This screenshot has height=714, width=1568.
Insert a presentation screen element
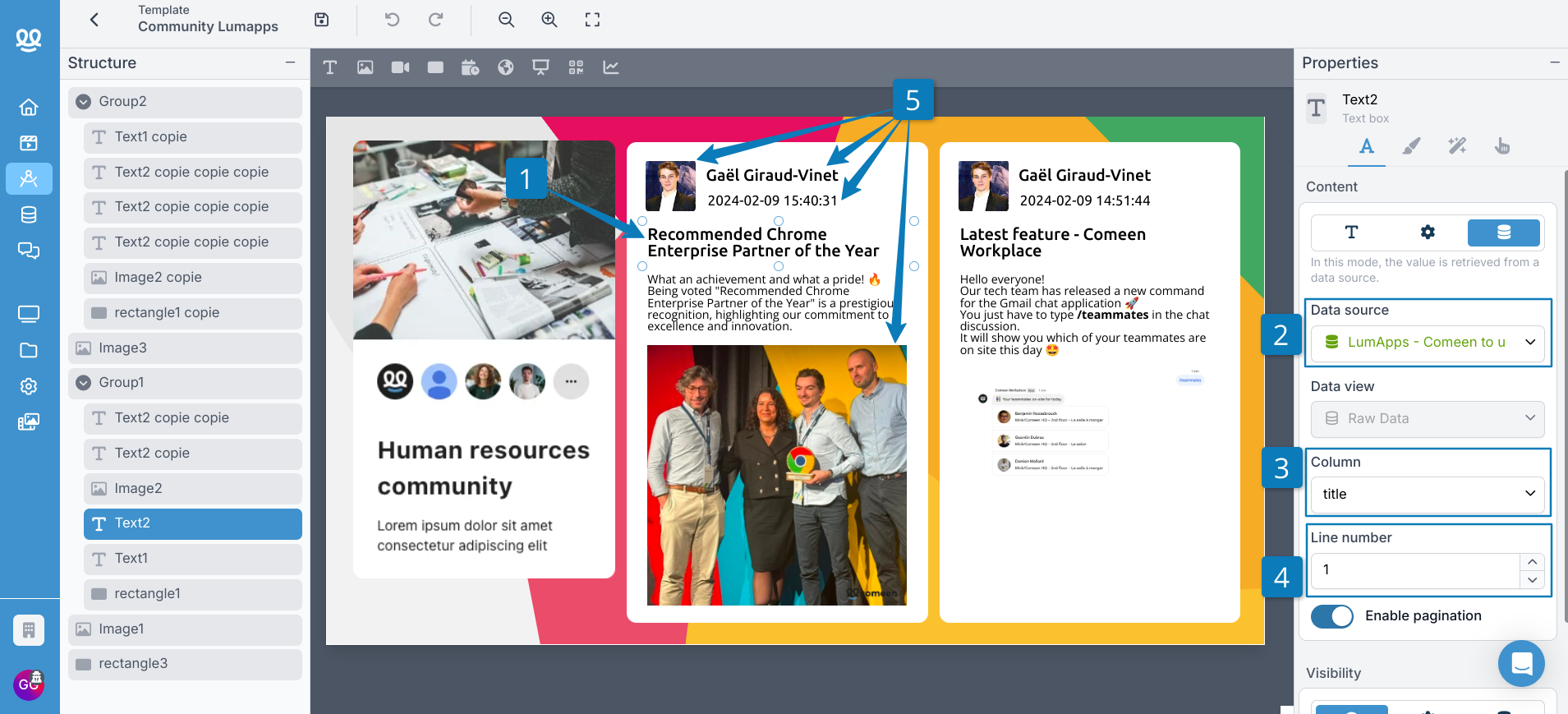click(x=540, y=67)
